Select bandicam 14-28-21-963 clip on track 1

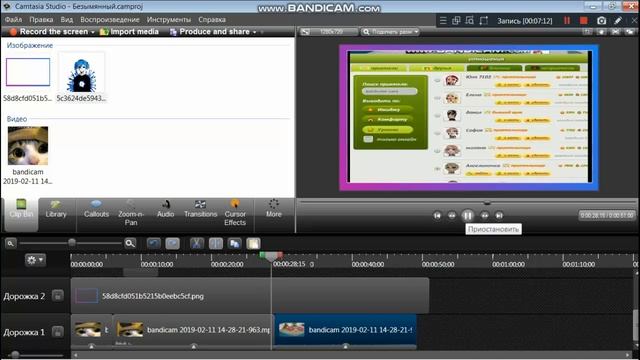tap(192, 331)
